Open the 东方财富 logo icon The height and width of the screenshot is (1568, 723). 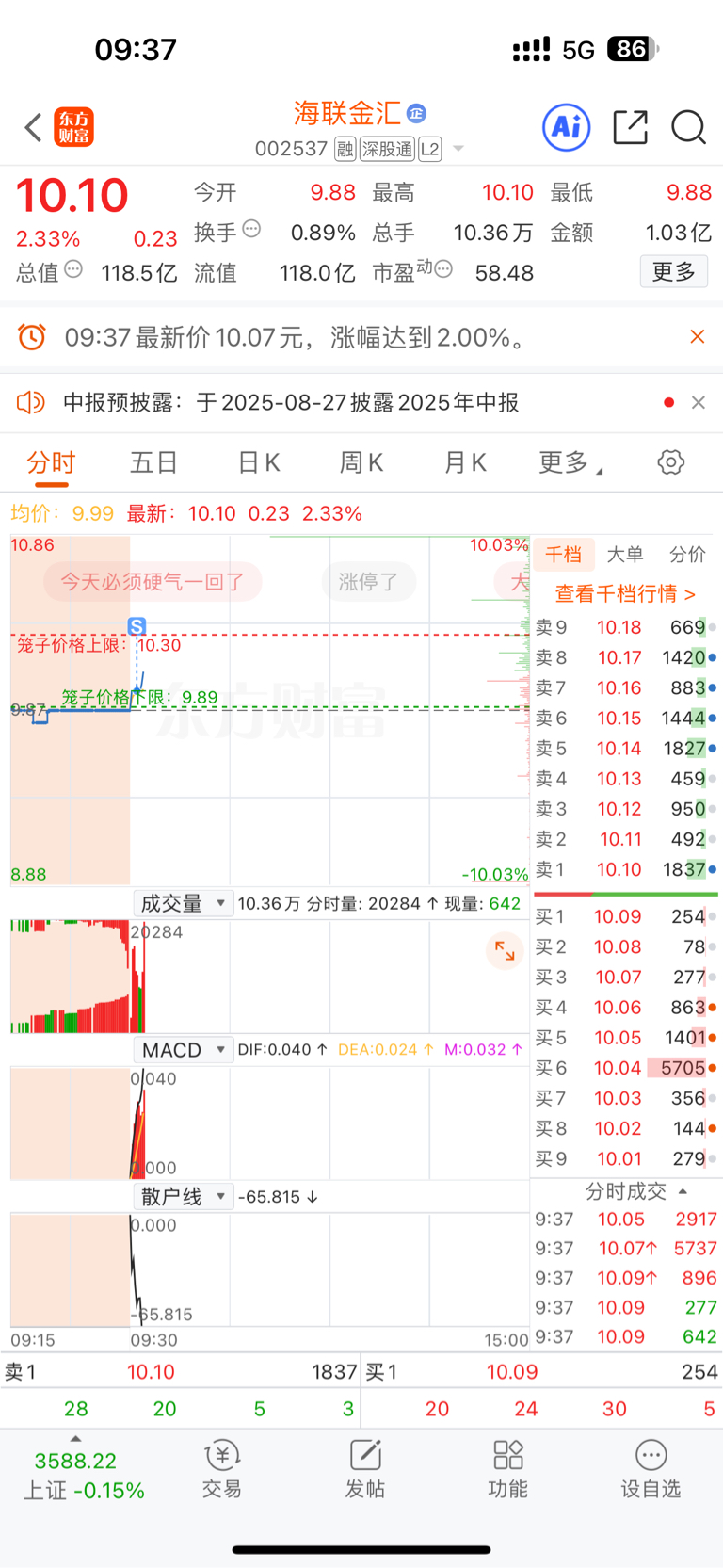[x=73, y=127]
